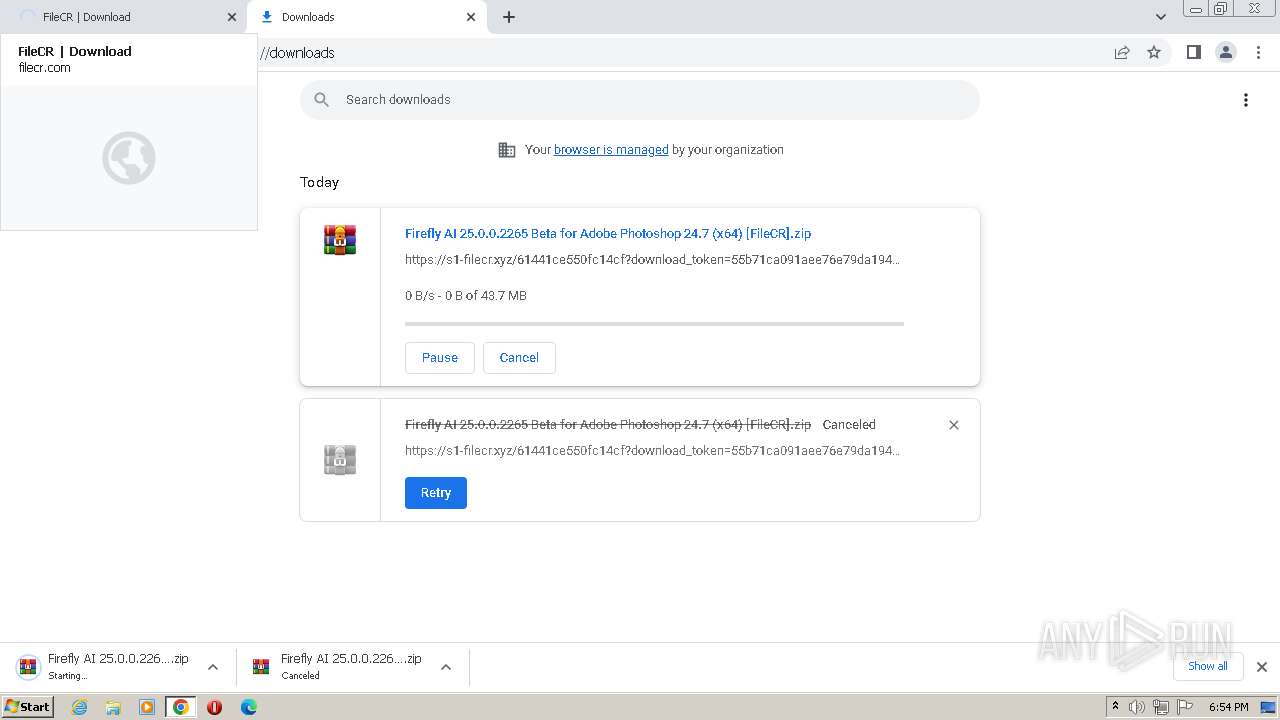Screen dimensions: 1280x720
Task: Click the share this page icon
Action: 1122,52
